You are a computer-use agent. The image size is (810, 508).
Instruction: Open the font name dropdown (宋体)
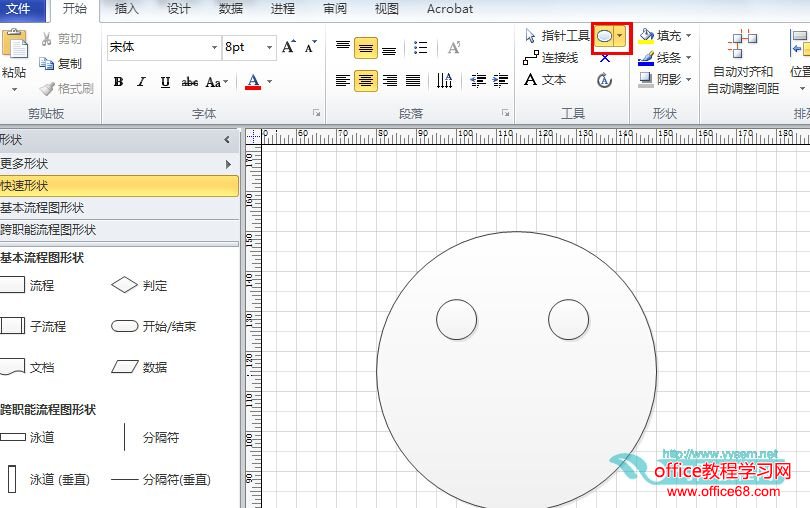(x=214, y=47)
